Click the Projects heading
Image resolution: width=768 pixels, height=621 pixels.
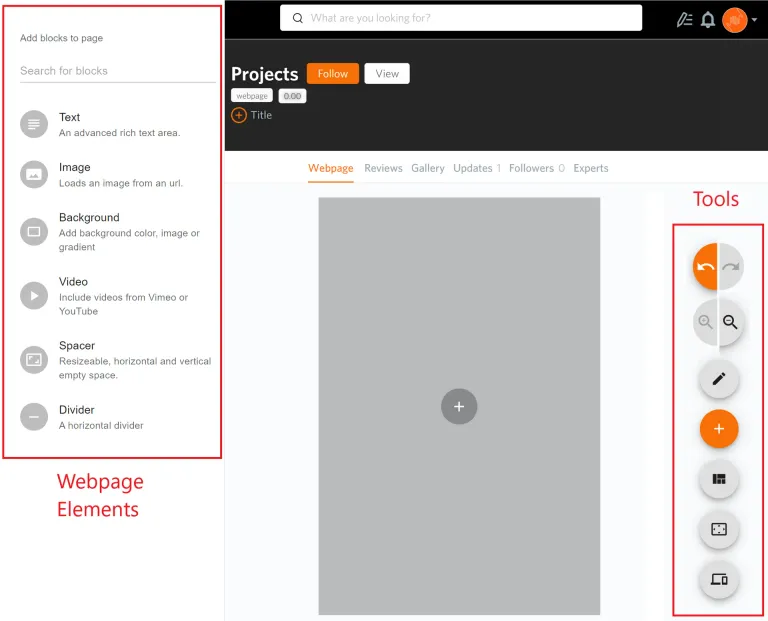(x=264, y=74)
